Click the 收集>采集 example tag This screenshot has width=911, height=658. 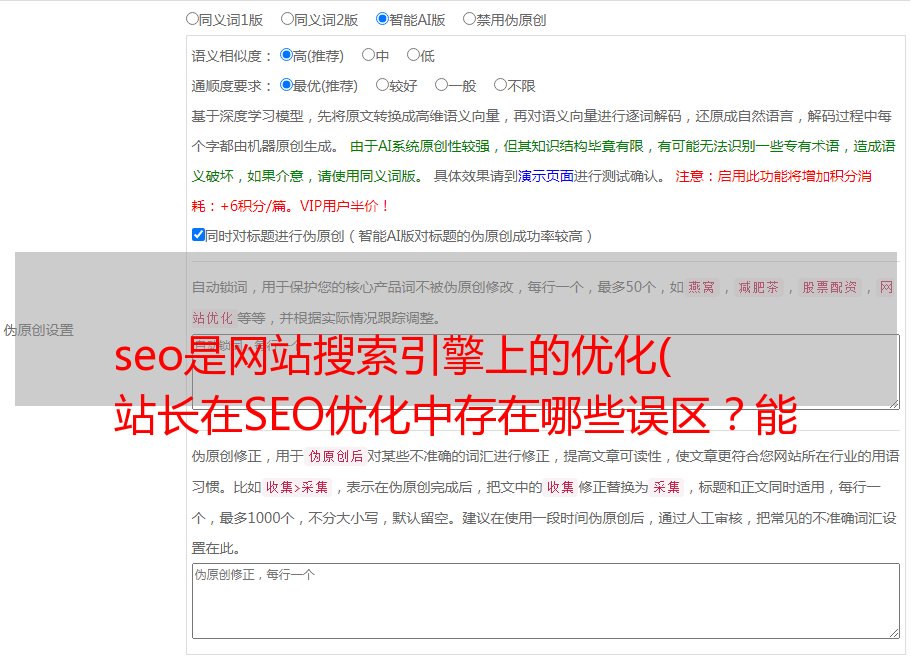297,487
